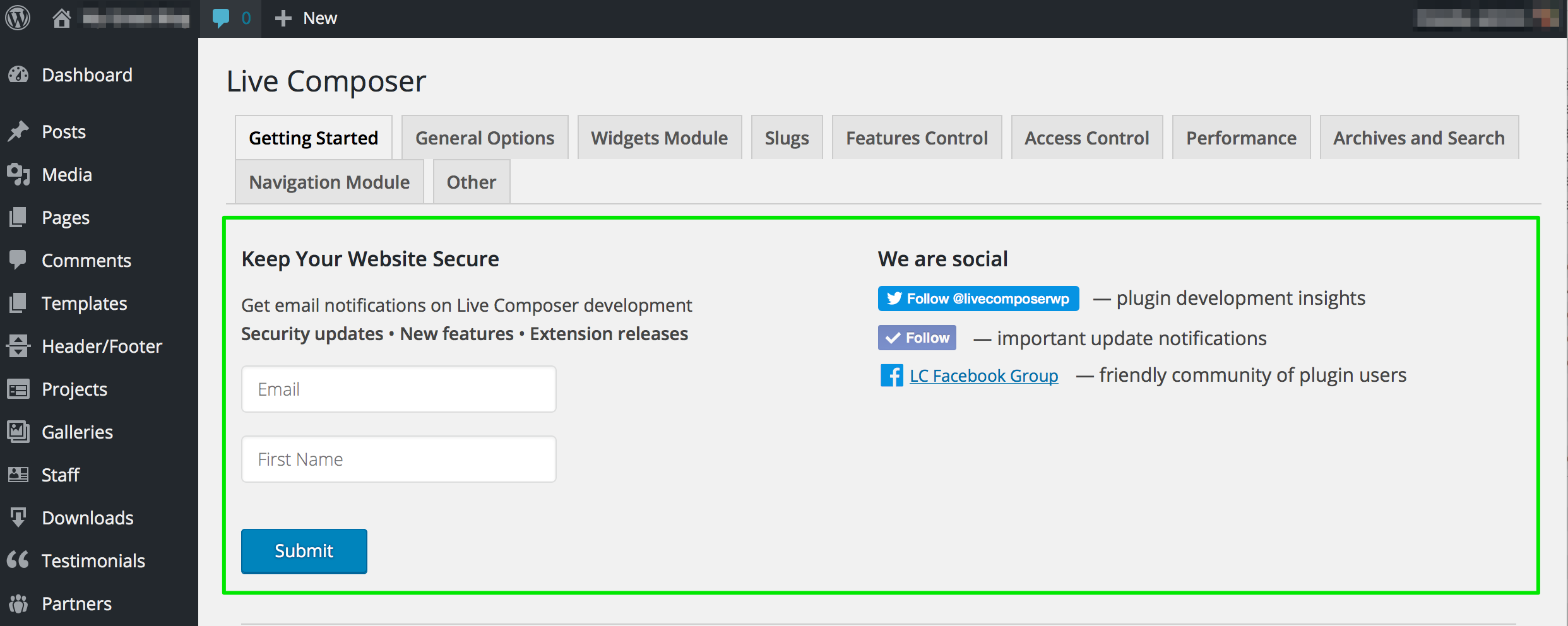The height and width of the screenshot is (626, 1568).
Task: Click the plus icon next to New
Action: click(283, 18)
